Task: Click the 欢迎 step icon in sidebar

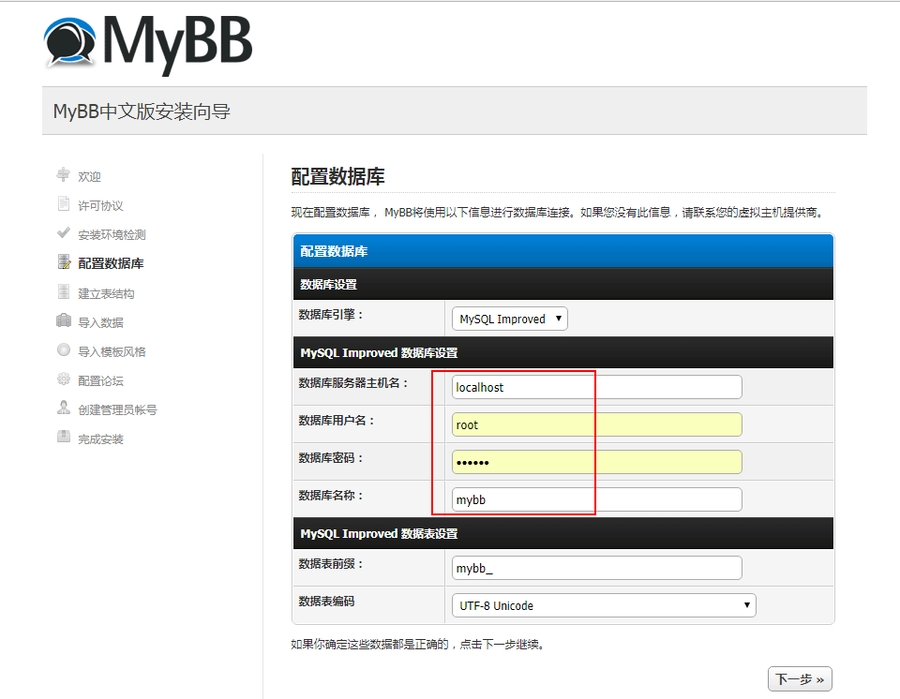Action: [x=63, y=175]
